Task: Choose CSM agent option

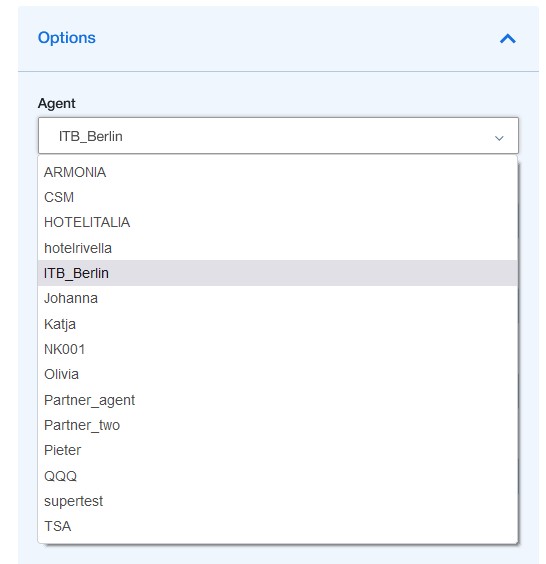Action: (x=277, y=197)
